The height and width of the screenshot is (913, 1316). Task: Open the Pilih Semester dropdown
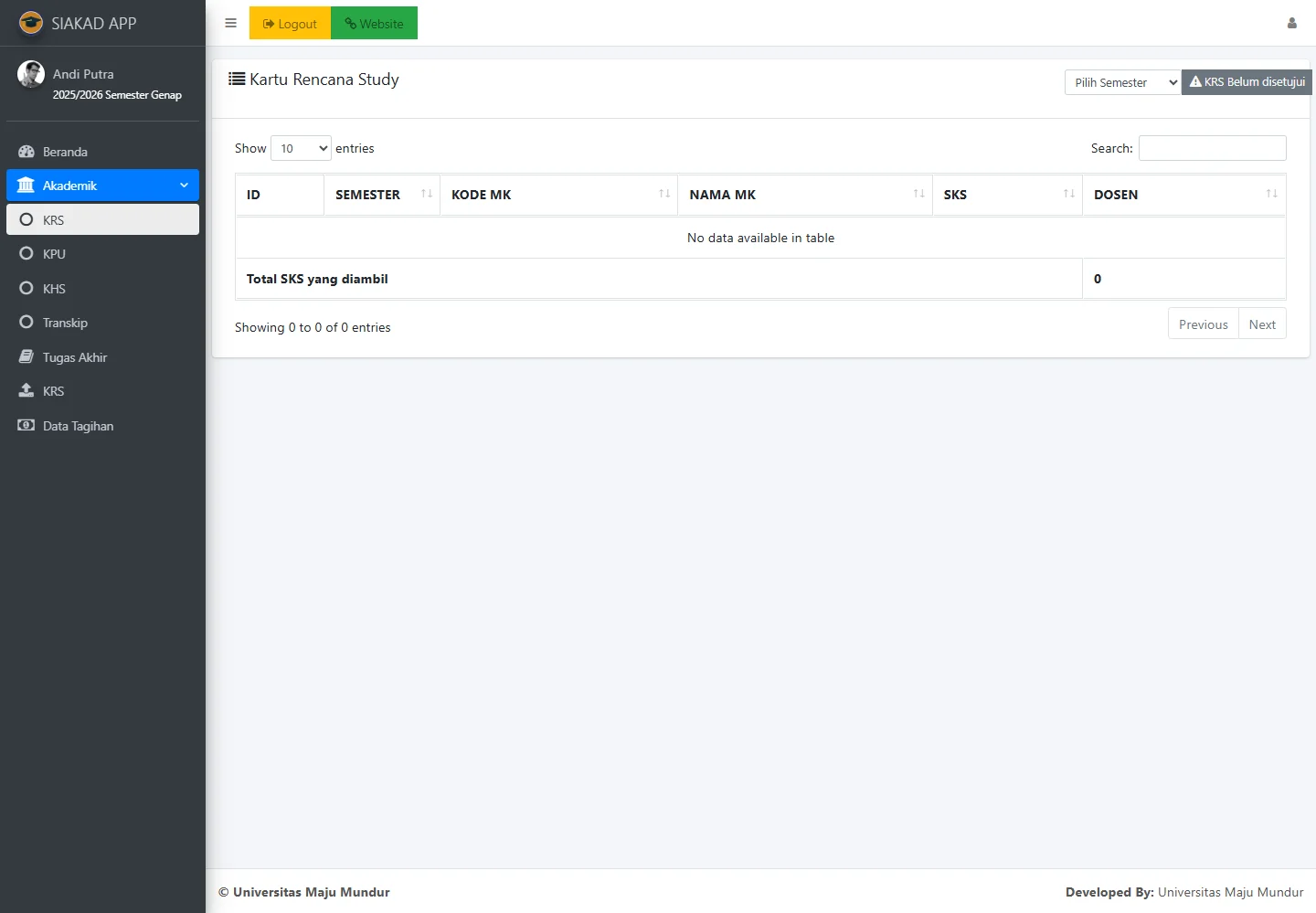pyautogui.click(x=1122, y=82)
